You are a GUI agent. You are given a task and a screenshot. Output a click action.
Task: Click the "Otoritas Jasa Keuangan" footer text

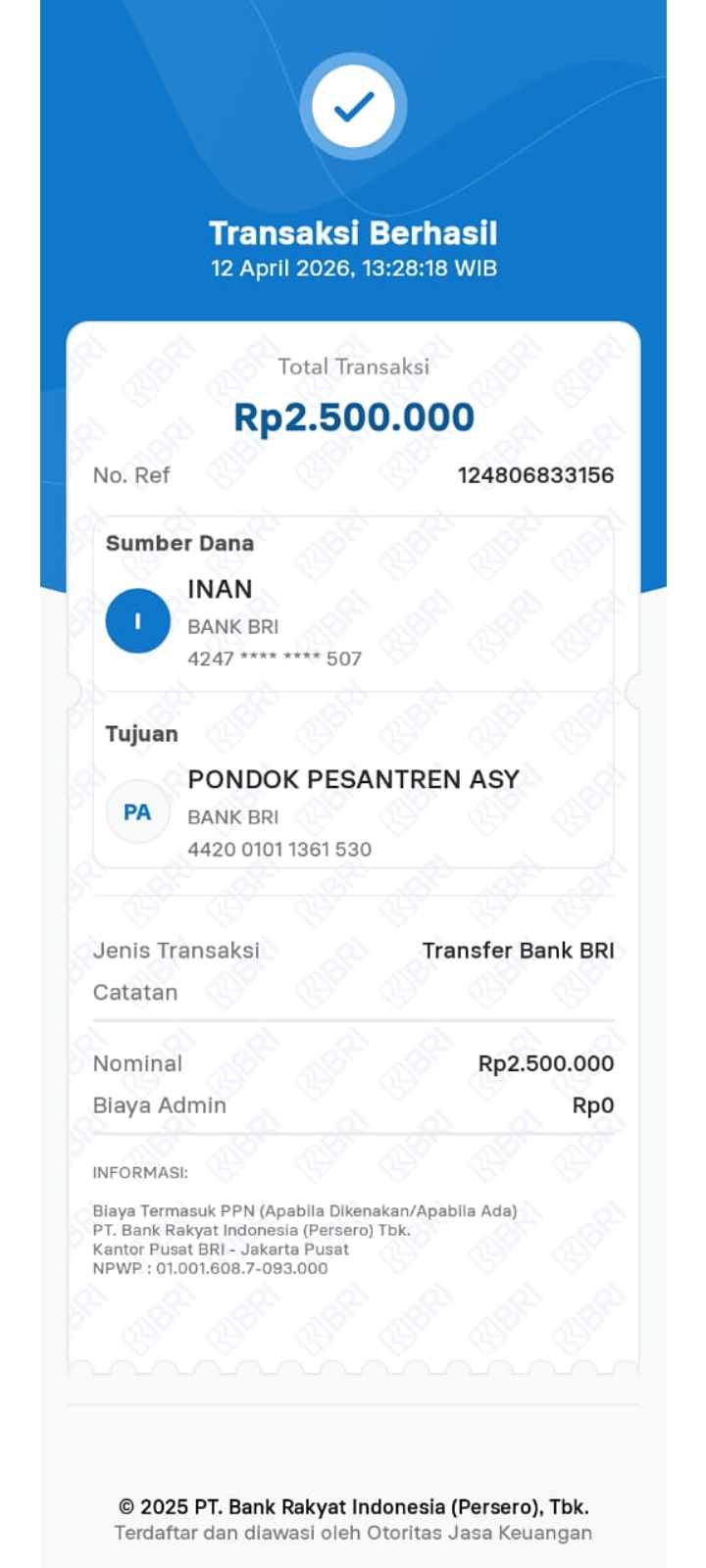[479, 1533]
